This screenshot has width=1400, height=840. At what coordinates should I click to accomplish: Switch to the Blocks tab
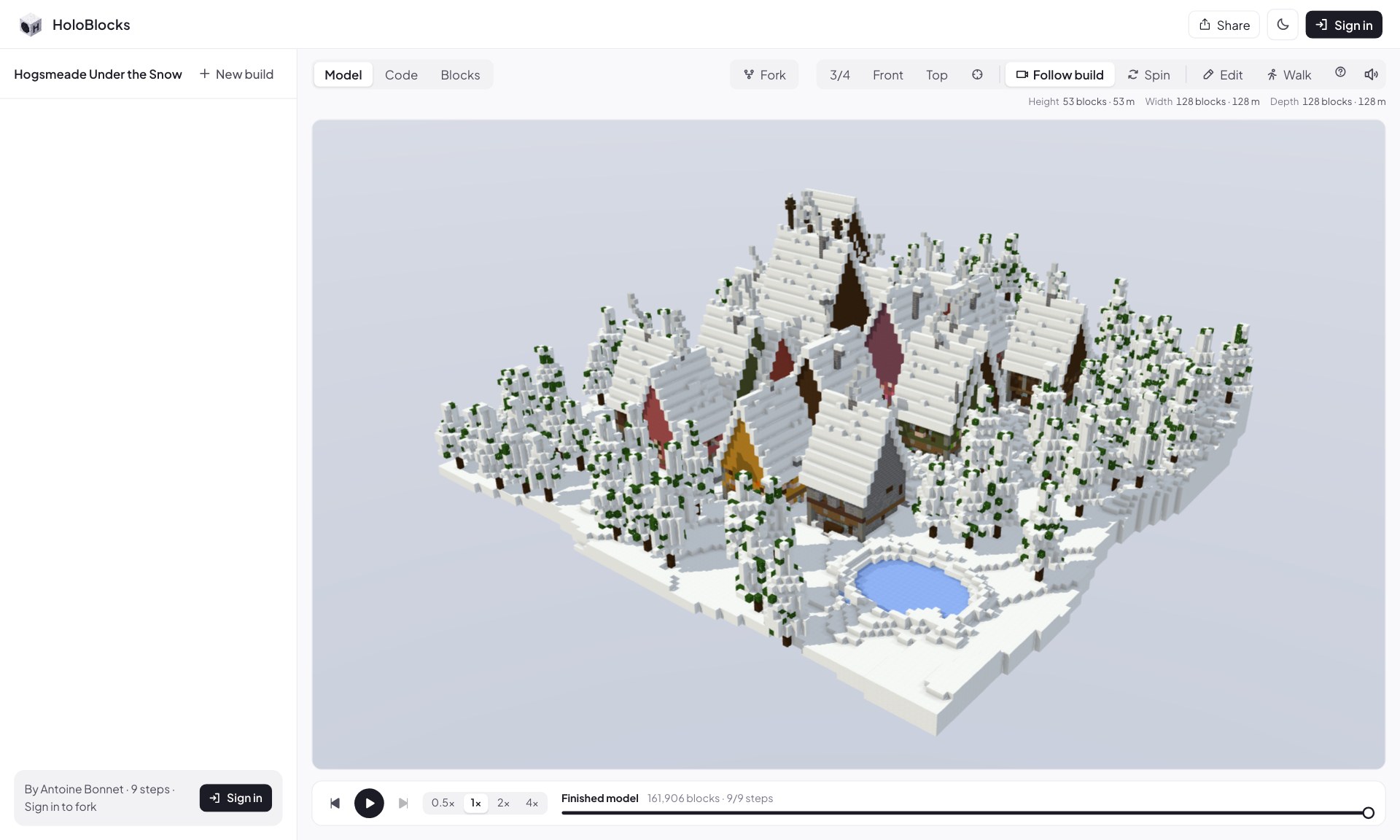tap(460, 74)
